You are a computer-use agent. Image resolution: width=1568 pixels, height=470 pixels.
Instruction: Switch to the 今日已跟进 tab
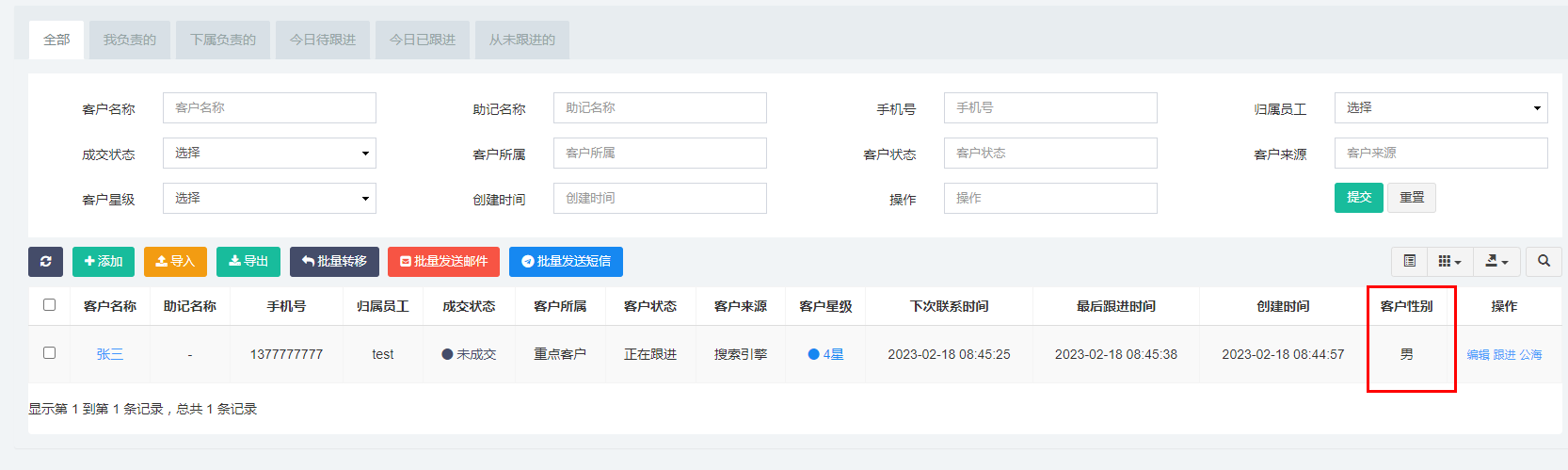[423, 40]
